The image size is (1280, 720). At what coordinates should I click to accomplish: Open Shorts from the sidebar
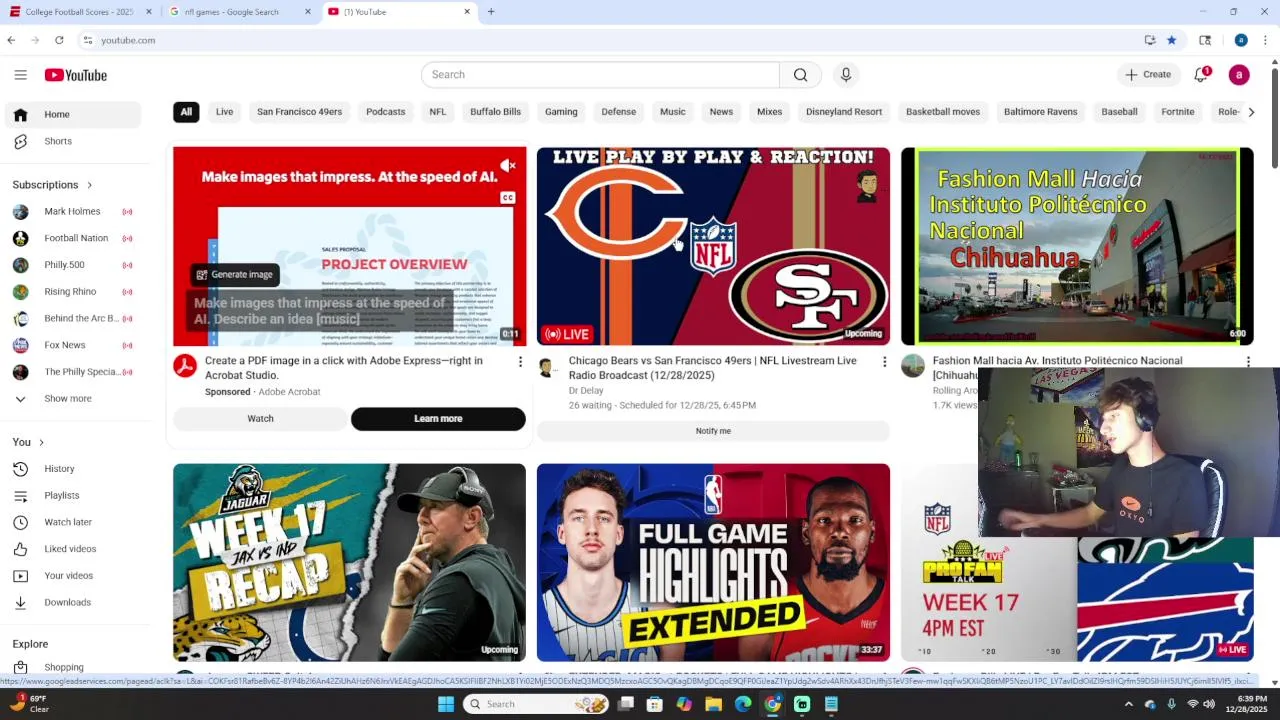[57, 141]
